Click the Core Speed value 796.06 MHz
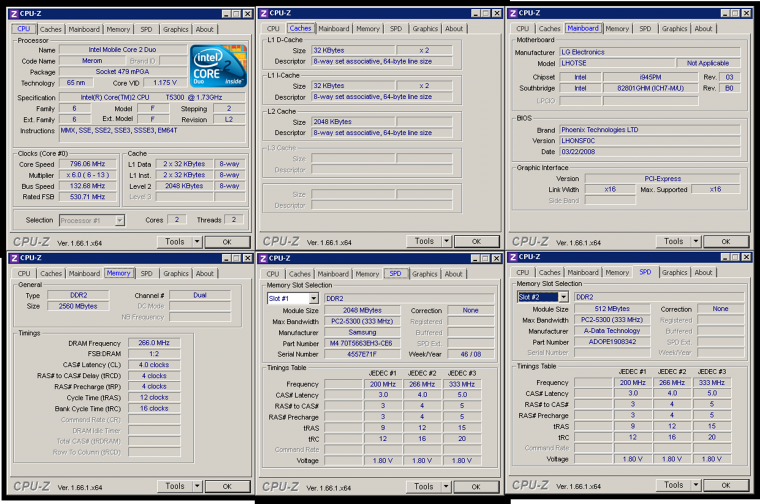This screenshot has width=760, height=504. click(x=88, y=164)
